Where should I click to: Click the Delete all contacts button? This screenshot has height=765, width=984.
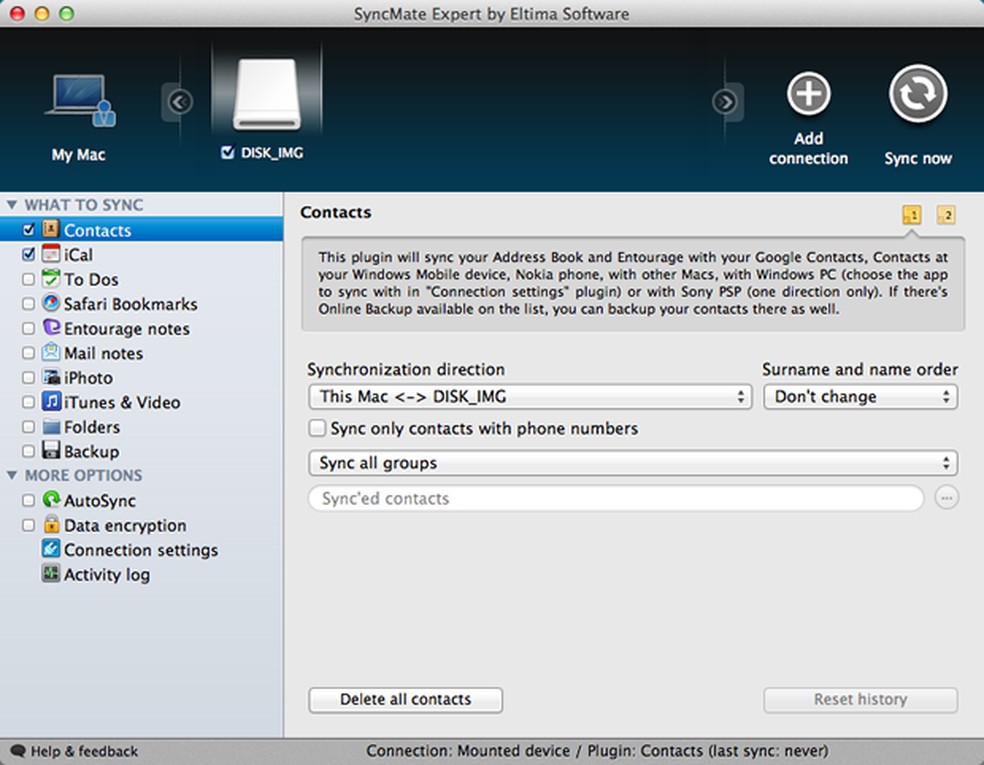coord(405,700)
